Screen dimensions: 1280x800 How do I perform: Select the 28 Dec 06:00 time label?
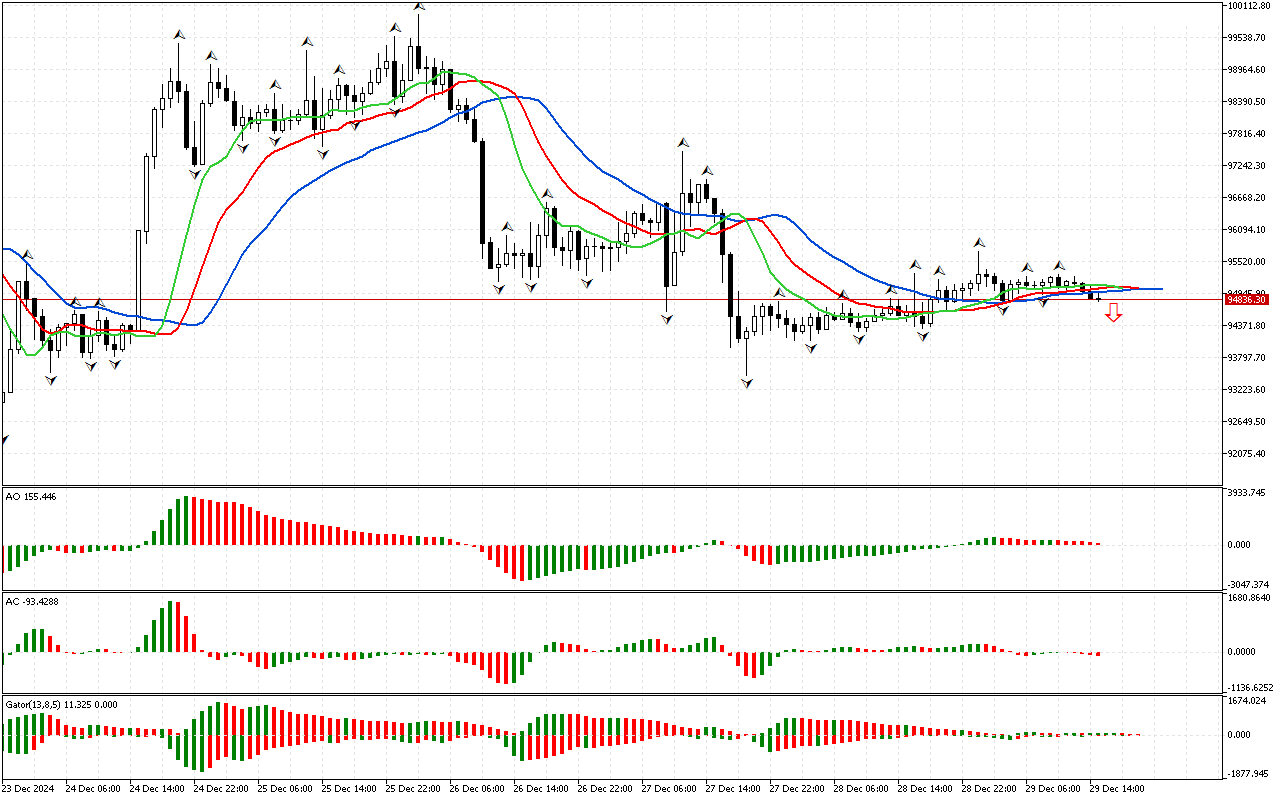tap(861, 789)
